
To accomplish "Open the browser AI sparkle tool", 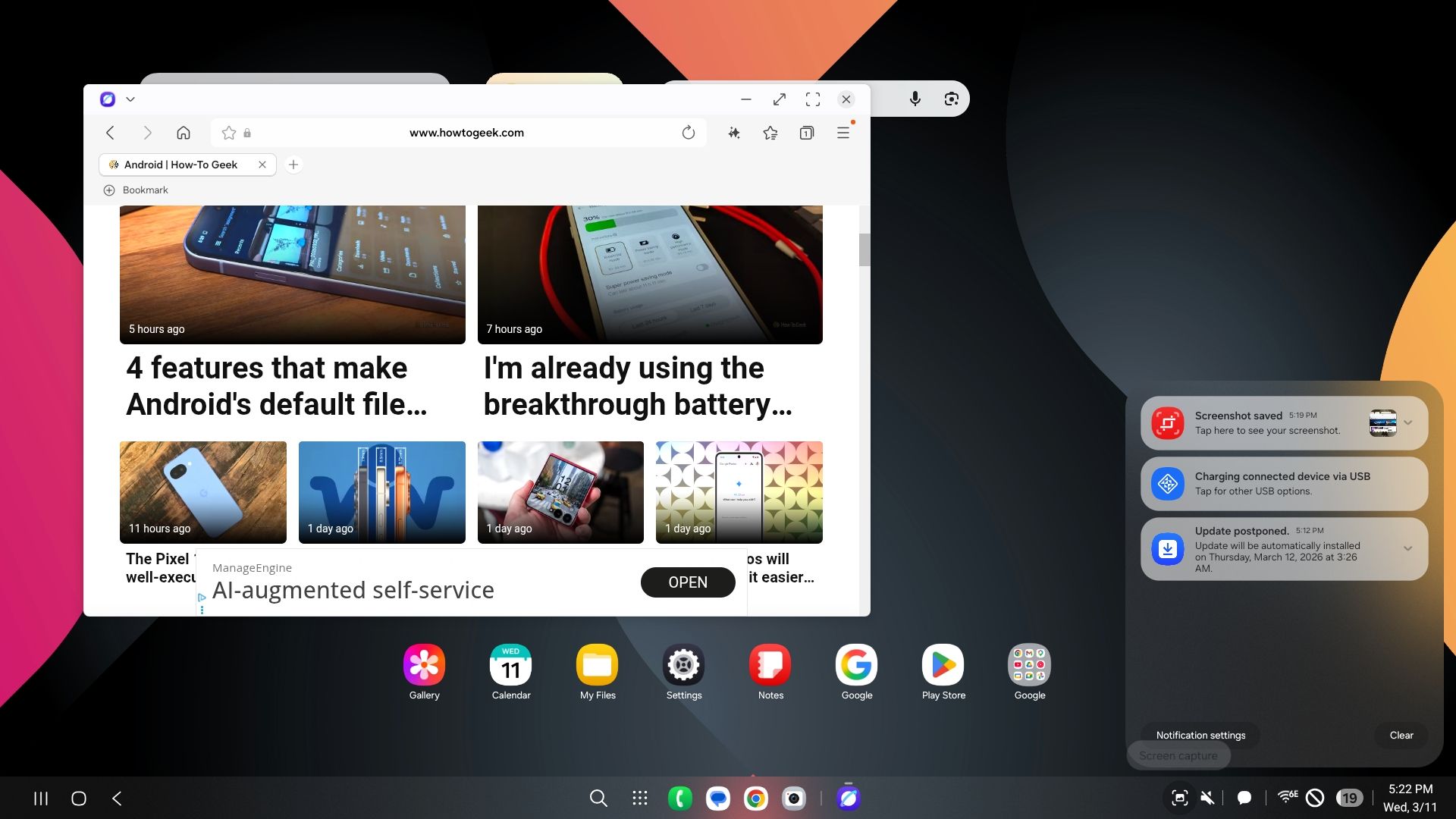I will [x=734, y=133].
